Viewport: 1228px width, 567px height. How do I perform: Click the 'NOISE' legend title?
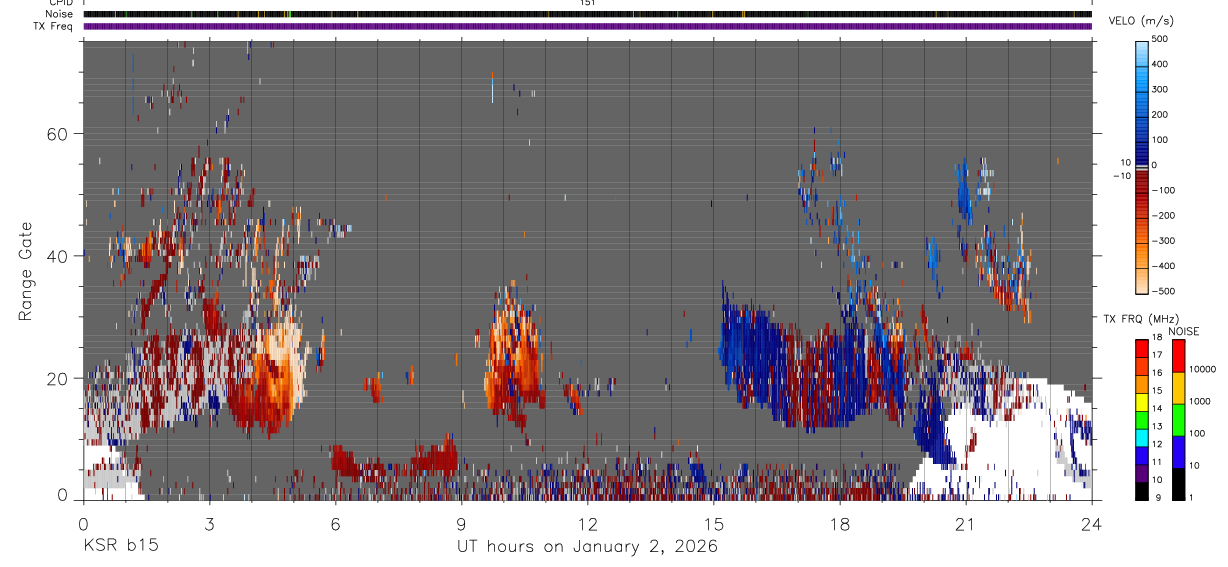(x=1183, y=331)
